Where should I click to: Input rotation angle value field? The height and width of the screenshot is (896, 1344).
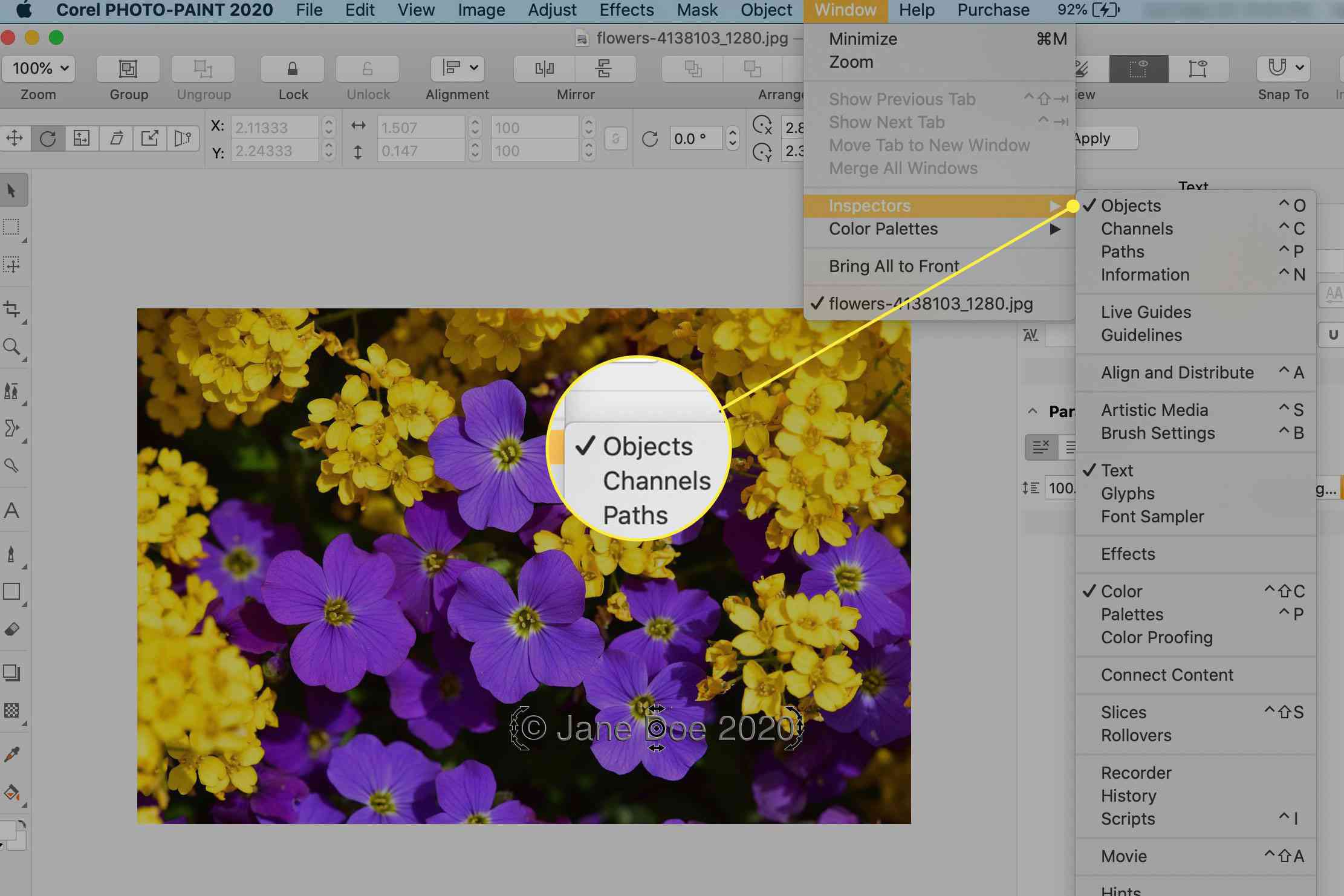point(694,138)
